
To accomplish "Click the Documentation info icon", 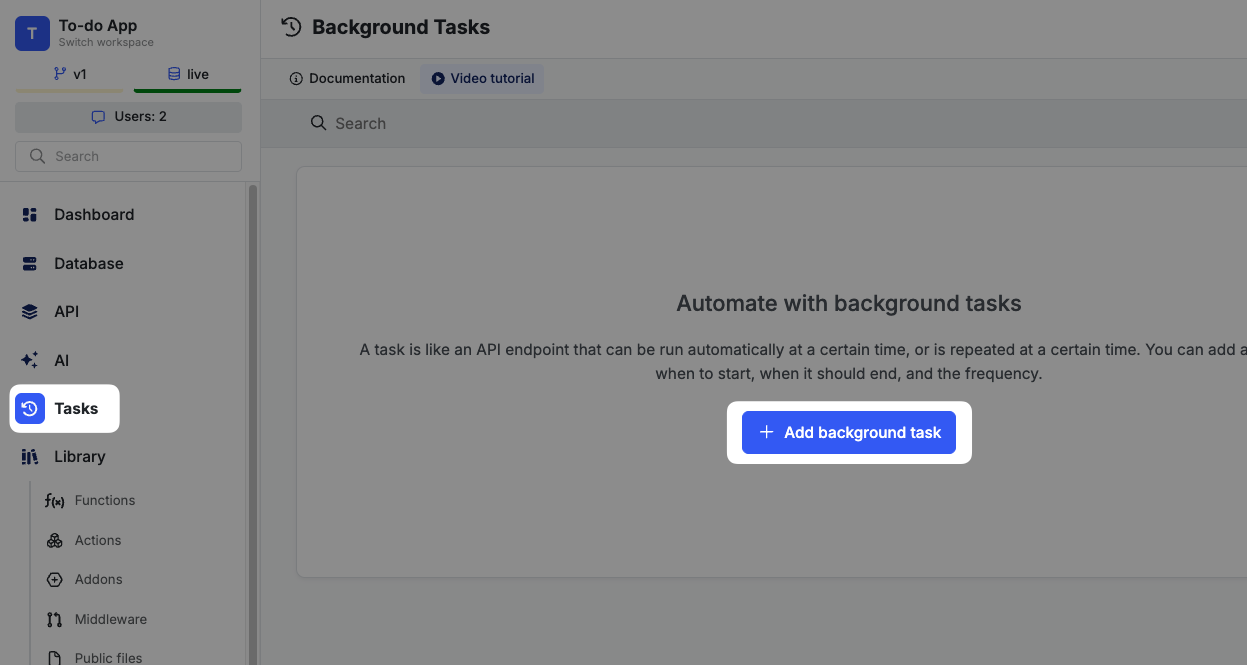I will point(296,79).
